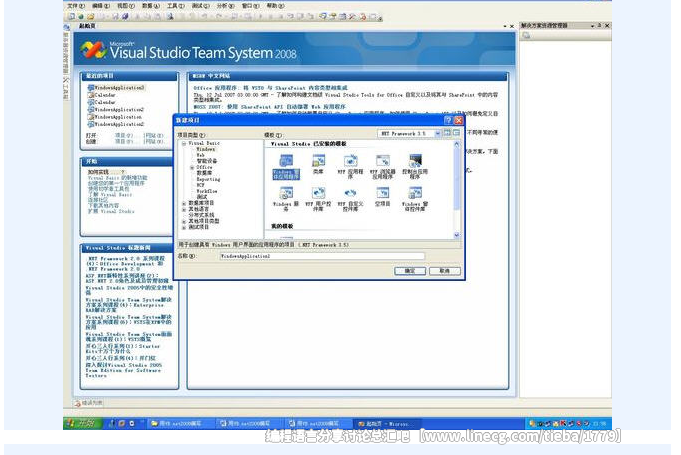Click the pin icon on solution explorer panel

click(599, 26)
